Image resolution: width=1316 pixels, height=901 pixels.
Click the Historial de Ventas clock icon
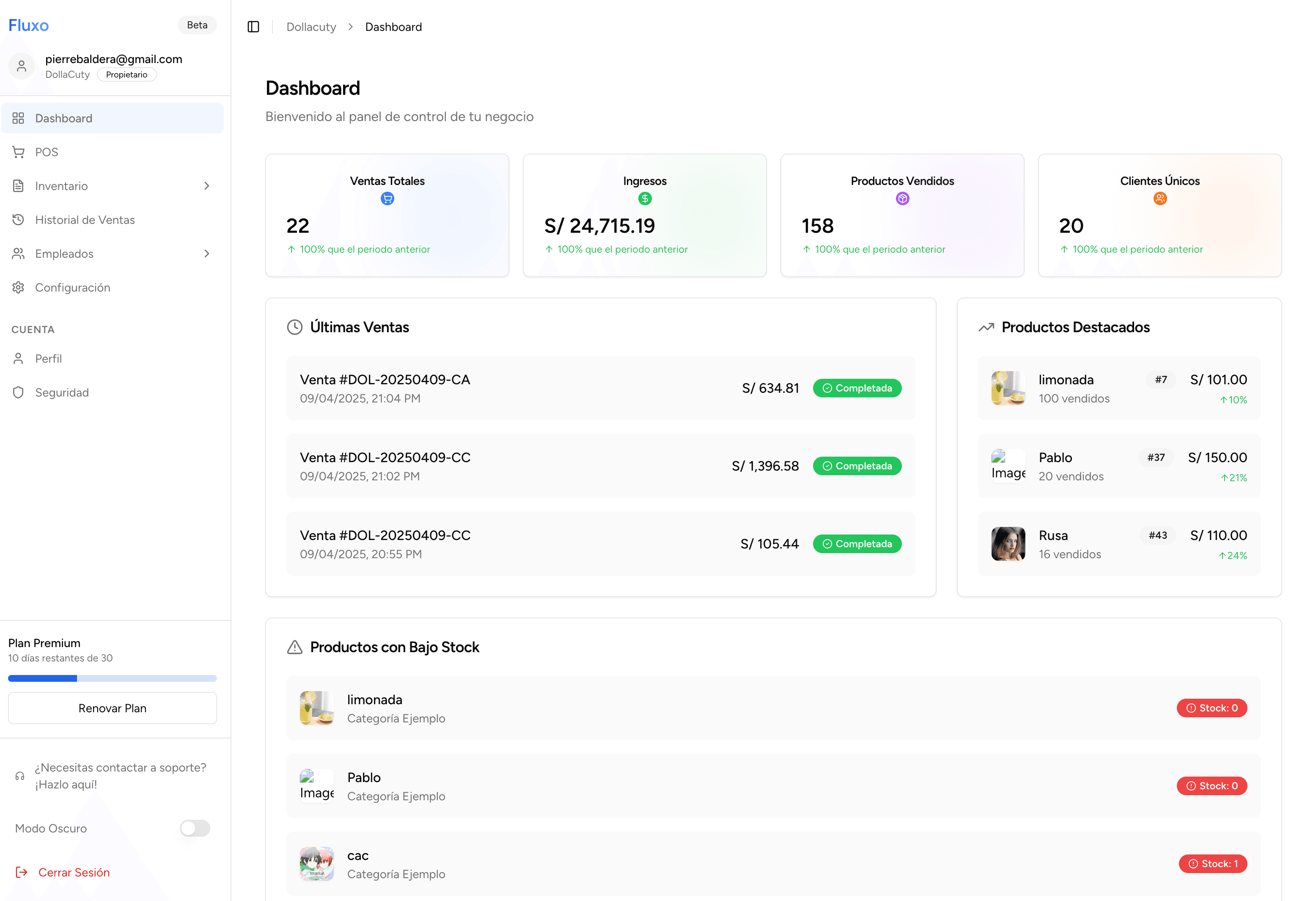18,220
